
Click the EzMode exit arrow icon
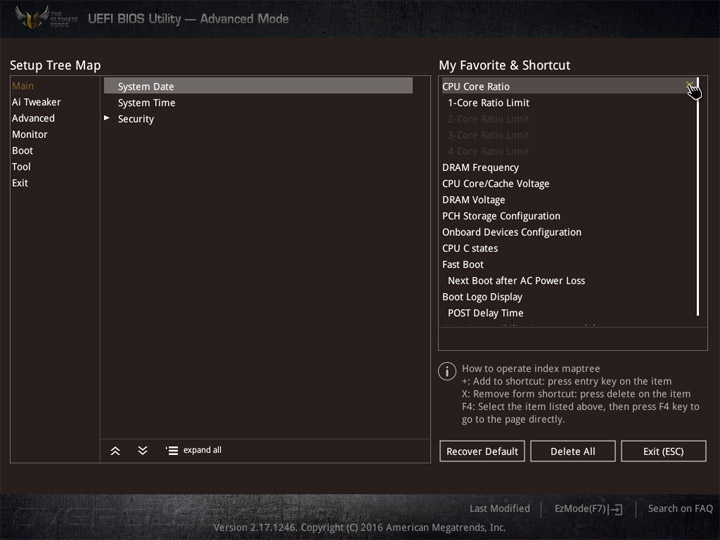click(616, 509)
